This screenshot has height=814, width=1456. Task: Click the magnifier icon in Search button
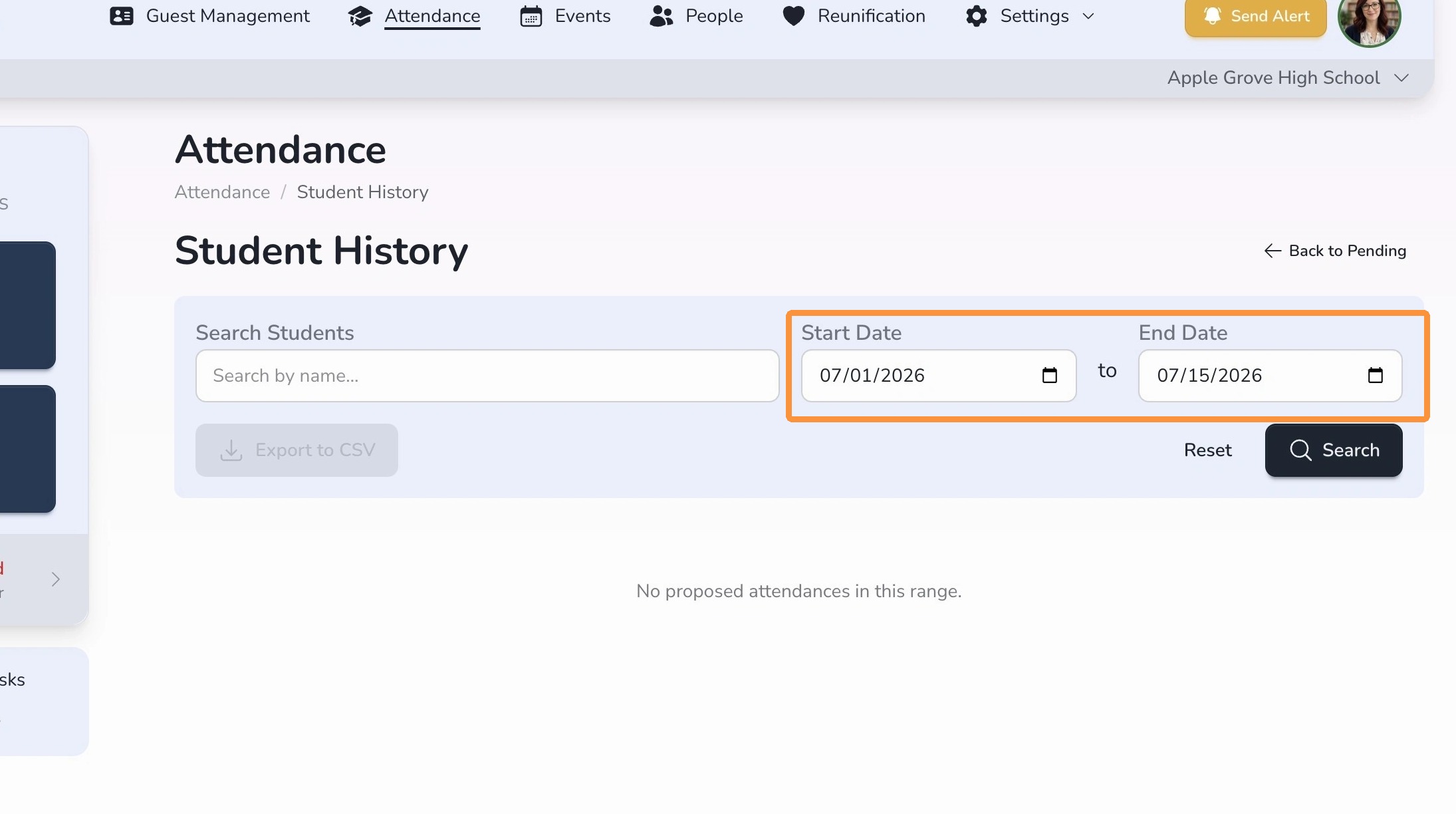coord(1300,450)
